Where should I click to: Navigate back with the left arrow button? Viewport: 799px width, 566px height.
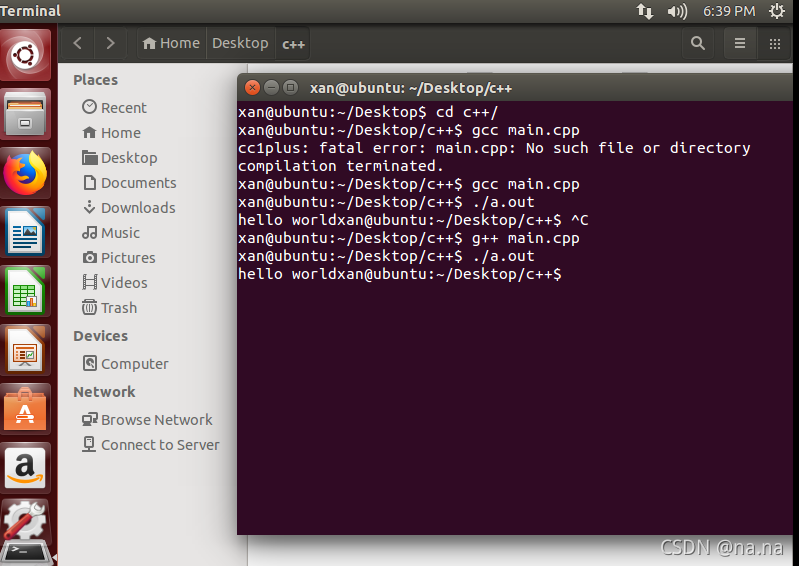(77, 43)
